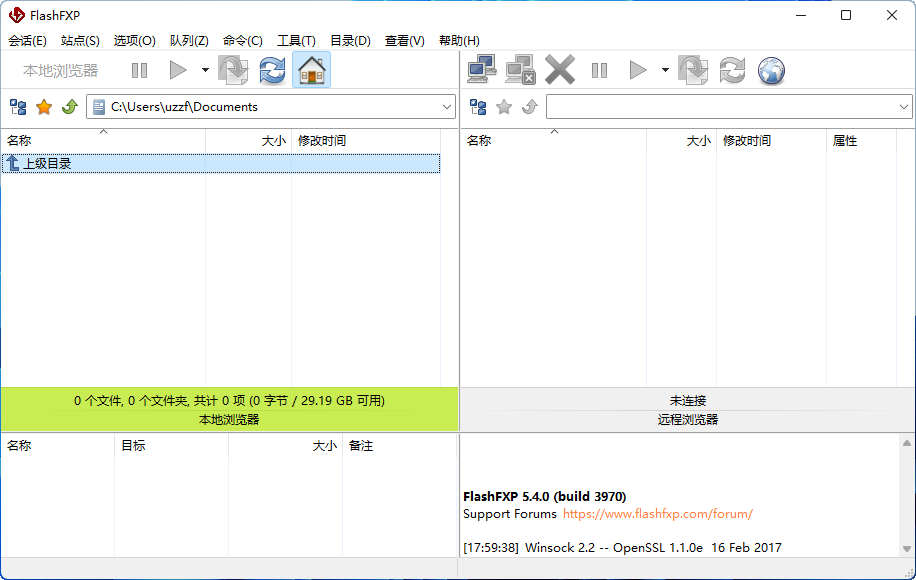Click the house icon to switch browser
This screenshot has width=916, height=580.
(x=311, y=70)
